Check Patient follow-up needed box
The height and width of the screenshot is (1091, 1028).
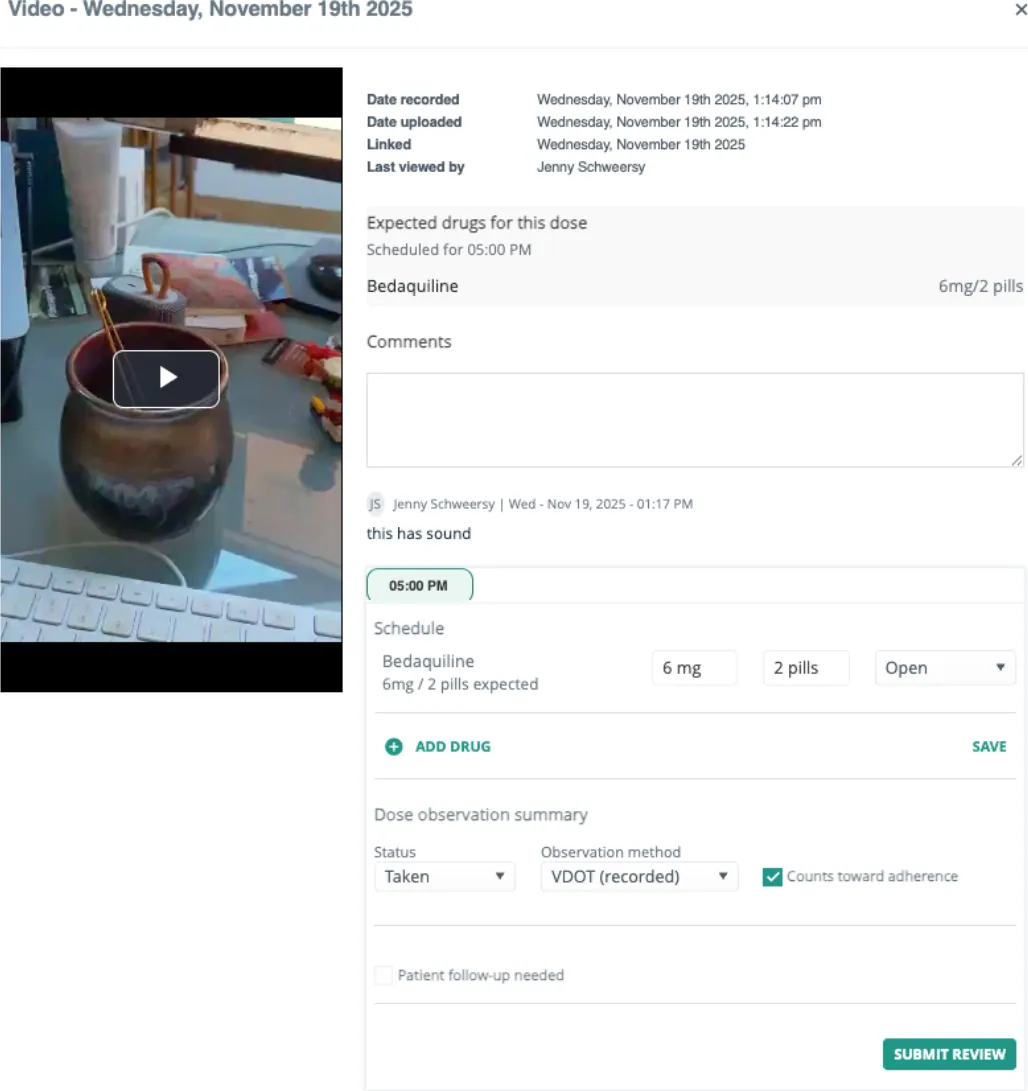coord(383,975)
